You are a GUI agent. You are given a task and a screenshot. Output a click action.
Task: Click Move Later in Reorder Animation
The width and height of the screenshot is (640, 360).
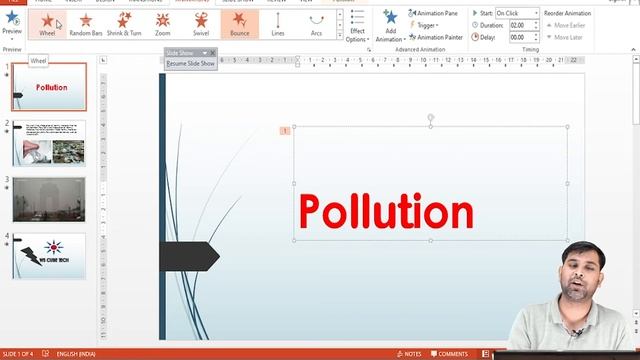click(564, 37)
